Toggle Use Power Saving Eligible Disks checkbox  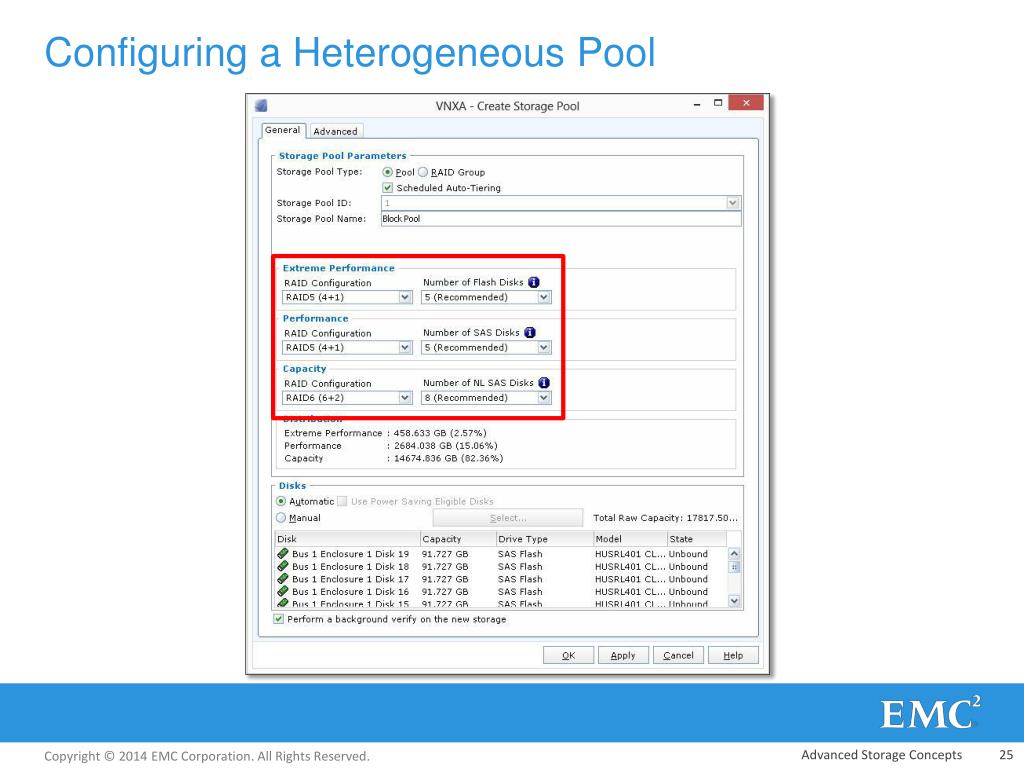pos(342,502)
